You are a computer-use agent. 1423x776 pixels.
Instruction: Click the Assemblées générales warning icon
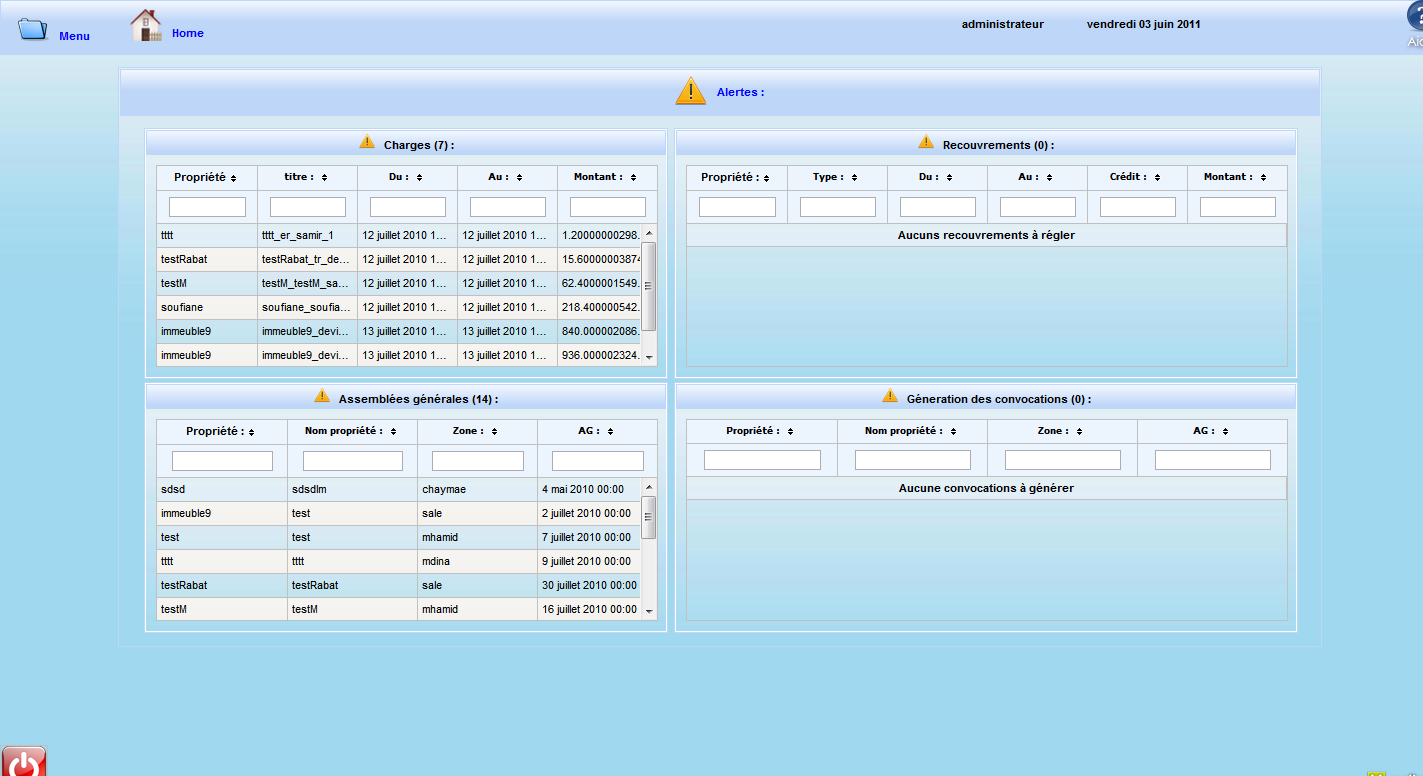coord(322,396)
